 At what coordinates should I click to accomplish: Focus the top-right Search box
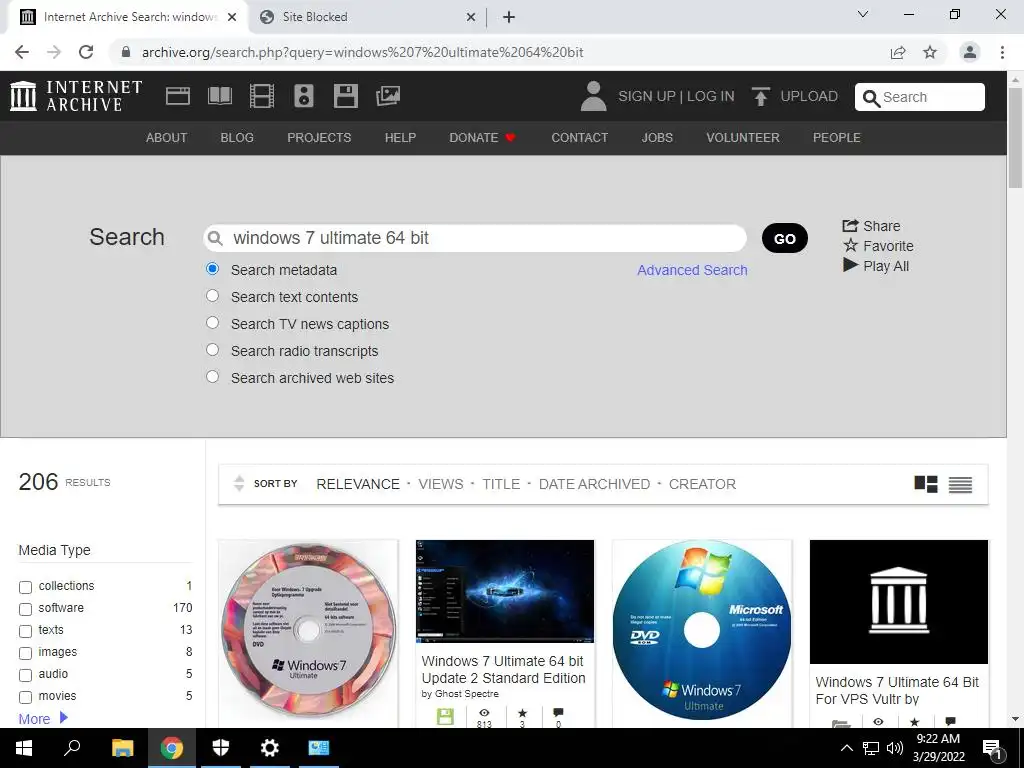click(920, 97)
